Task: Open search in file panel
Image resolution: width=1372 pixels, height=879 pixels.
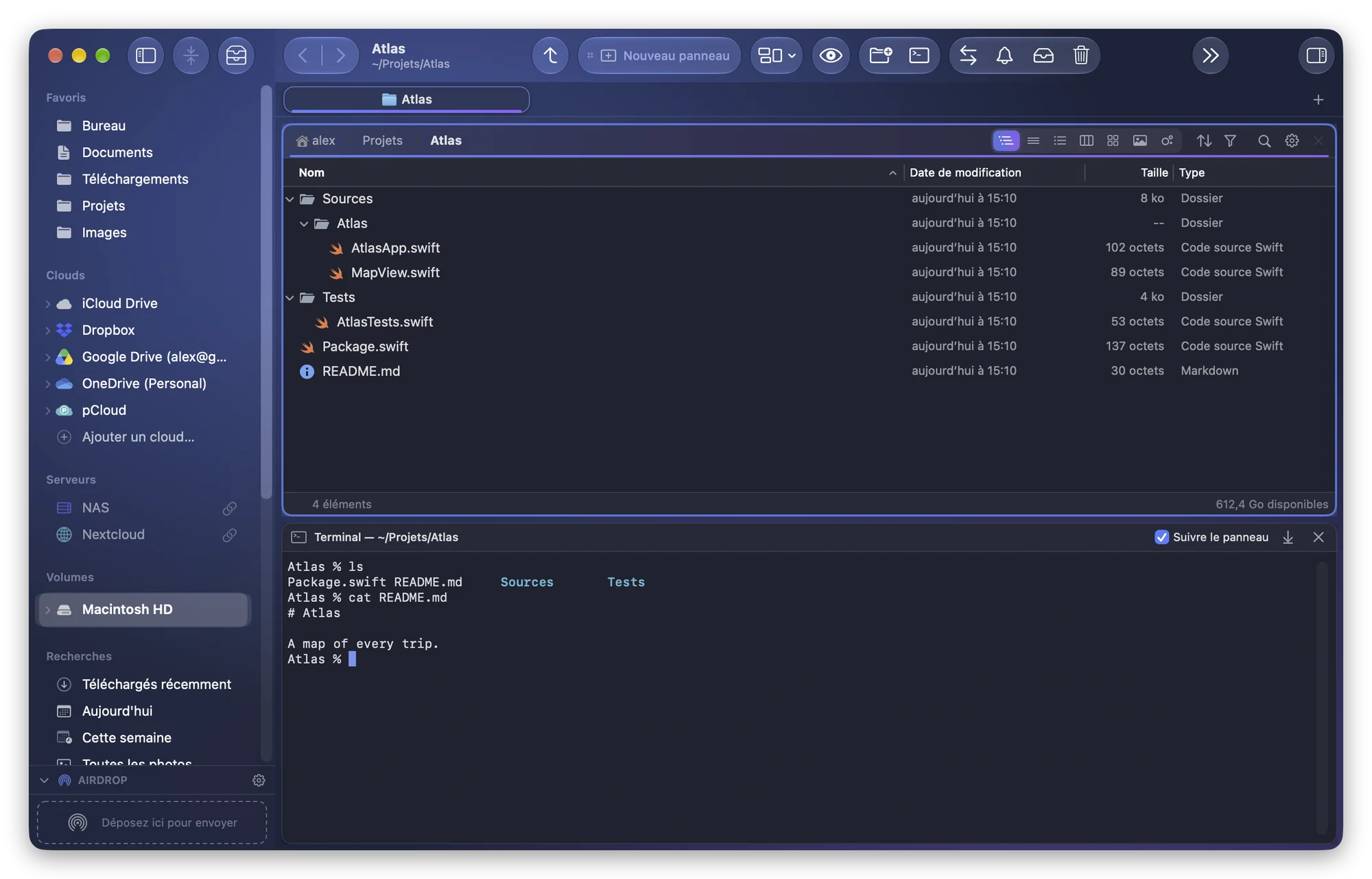Action: [1264, 141]
